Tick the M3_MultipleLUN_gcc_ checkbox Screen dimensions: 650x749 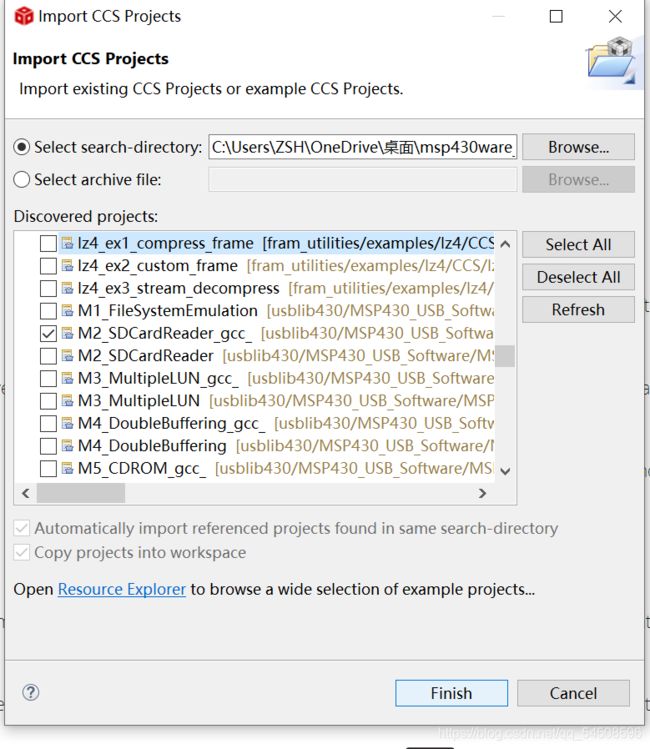click(48, 378)
